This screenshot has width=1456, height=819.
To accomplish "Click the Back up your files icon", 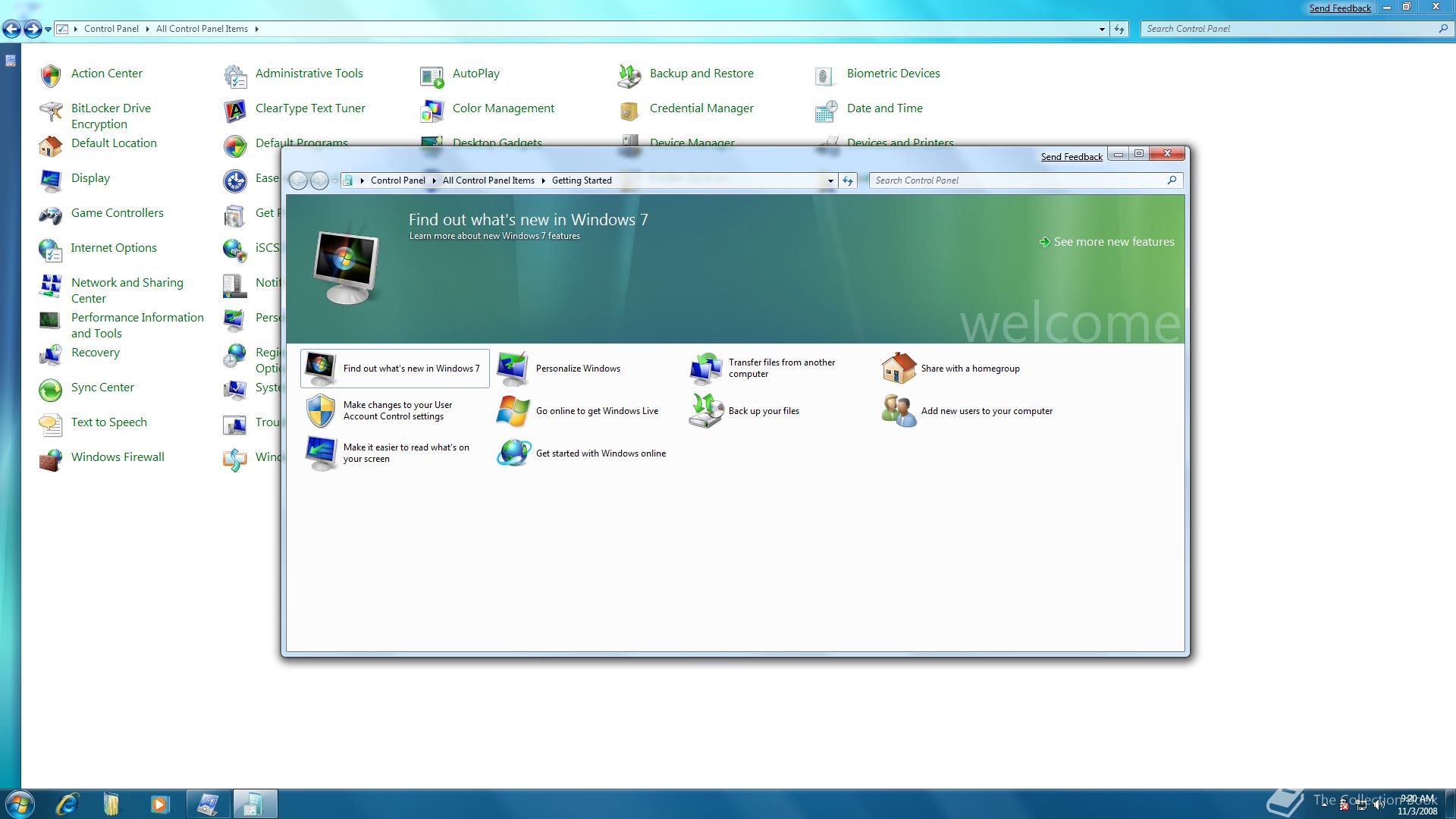I will point(706,411).
